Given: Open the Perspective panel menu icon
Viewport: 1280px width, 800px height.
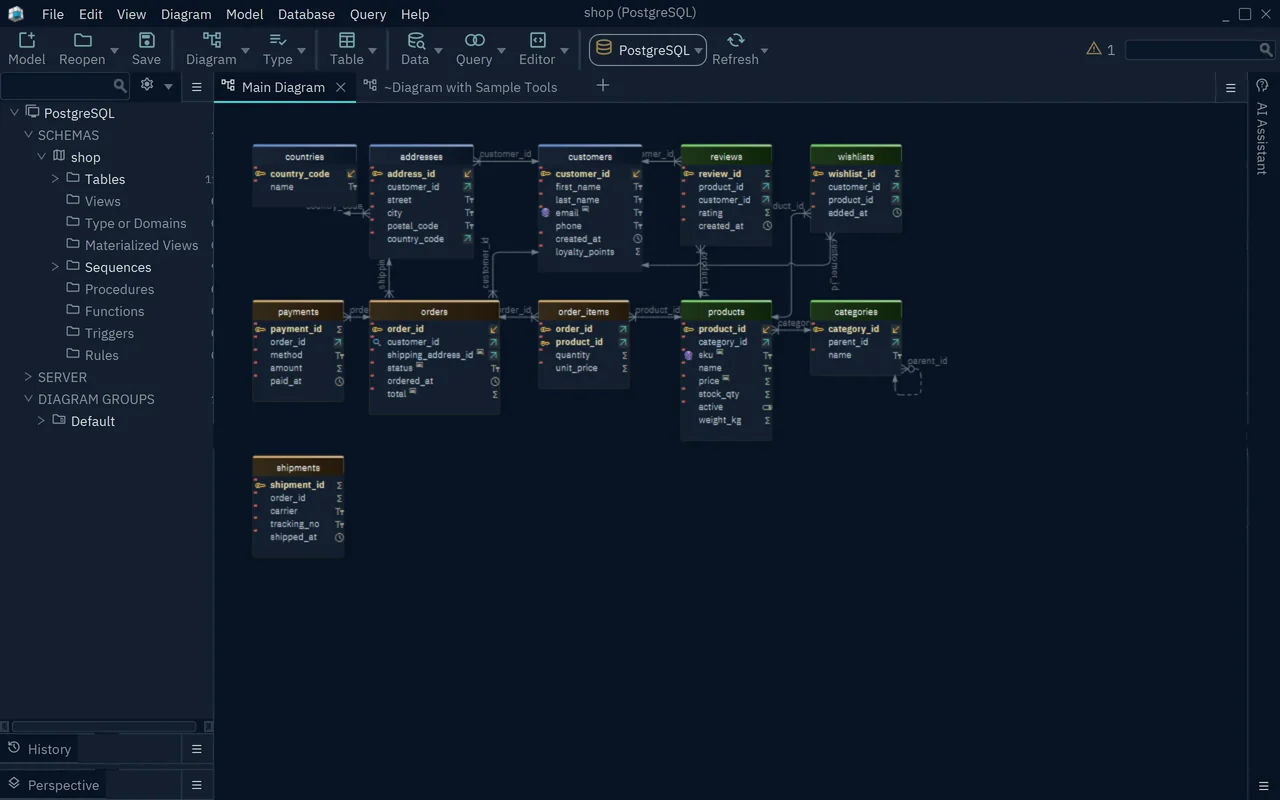Looking at the screenshot, I should [197, 785].
